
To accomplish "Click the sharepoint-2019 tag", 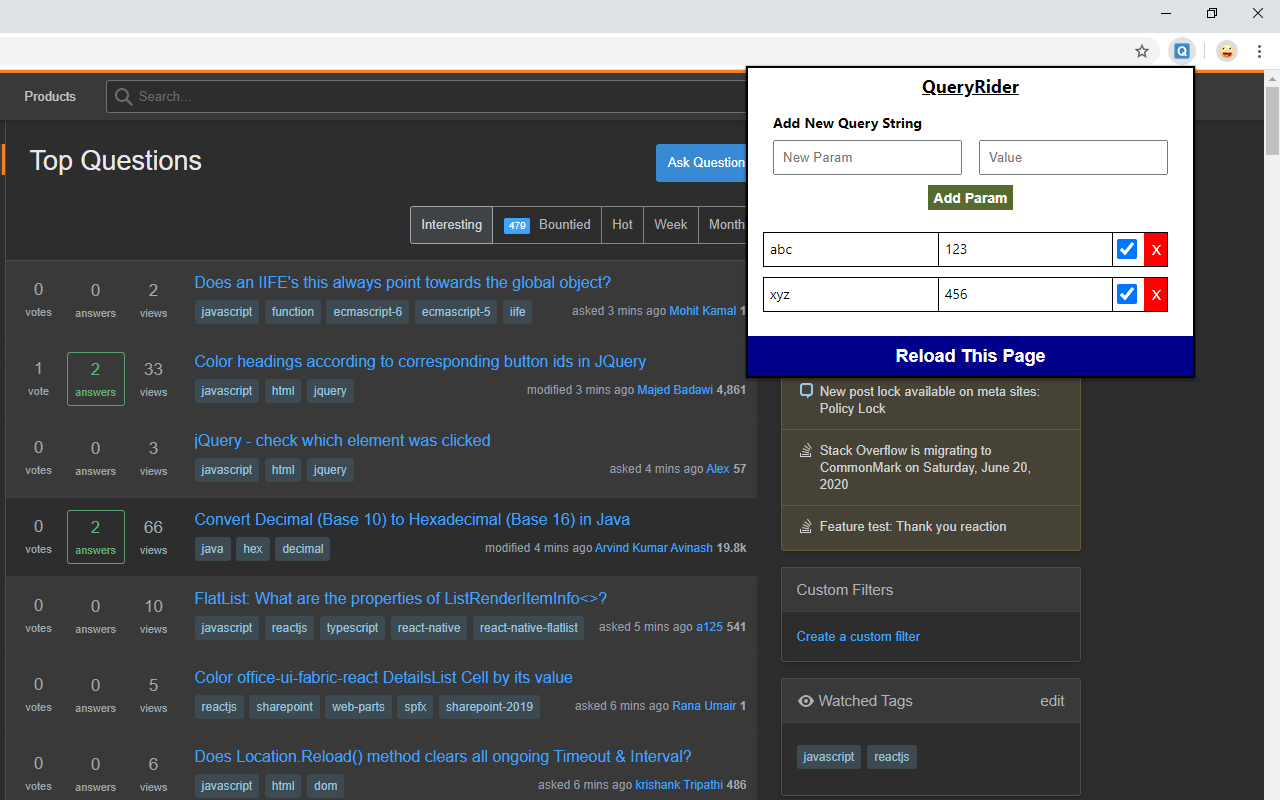I will [x=489, y=707].
